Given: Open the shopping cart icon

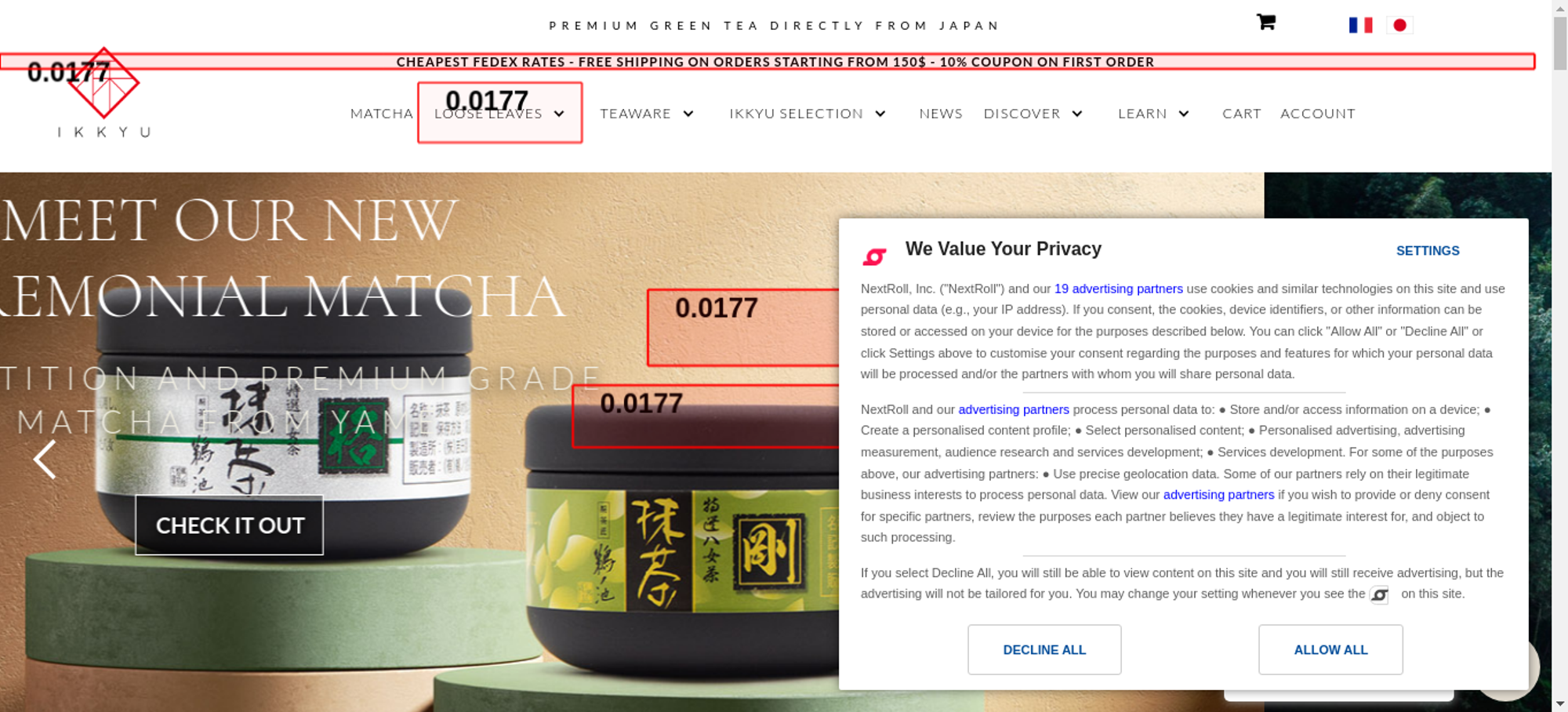Looking at the screenshot, I should (1265, 22).
